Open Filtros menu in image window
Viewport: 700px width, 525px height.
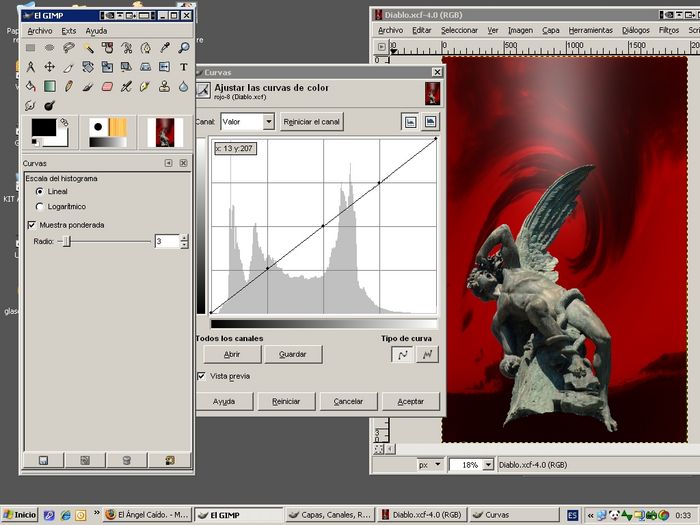tap(669, 30)
